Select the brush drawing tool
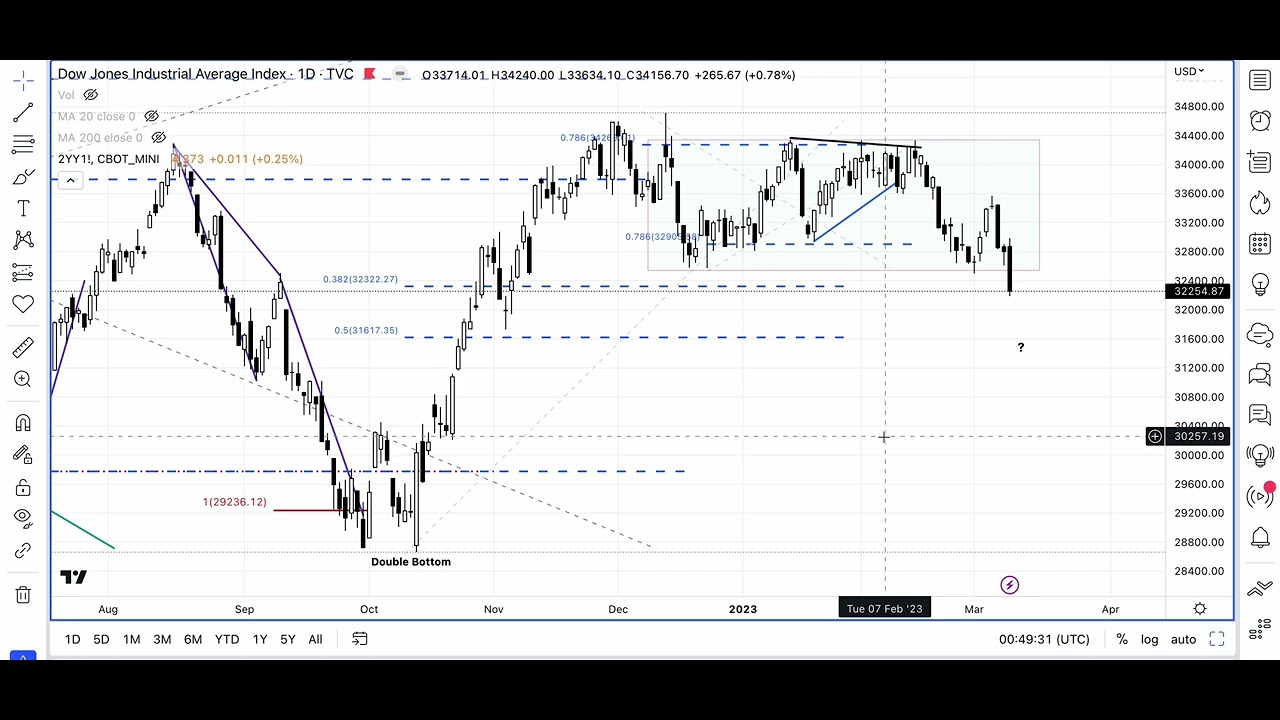The width and height of the screenshot is (1280, 720). (x=23, y=177)
